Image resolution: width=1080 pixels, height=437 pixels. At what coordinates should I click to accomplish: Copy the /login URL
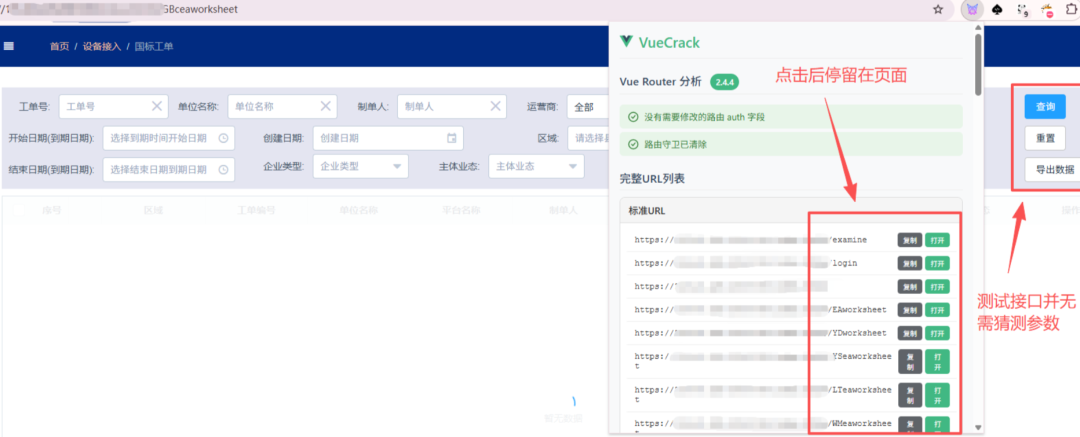(x=910, y=263)
